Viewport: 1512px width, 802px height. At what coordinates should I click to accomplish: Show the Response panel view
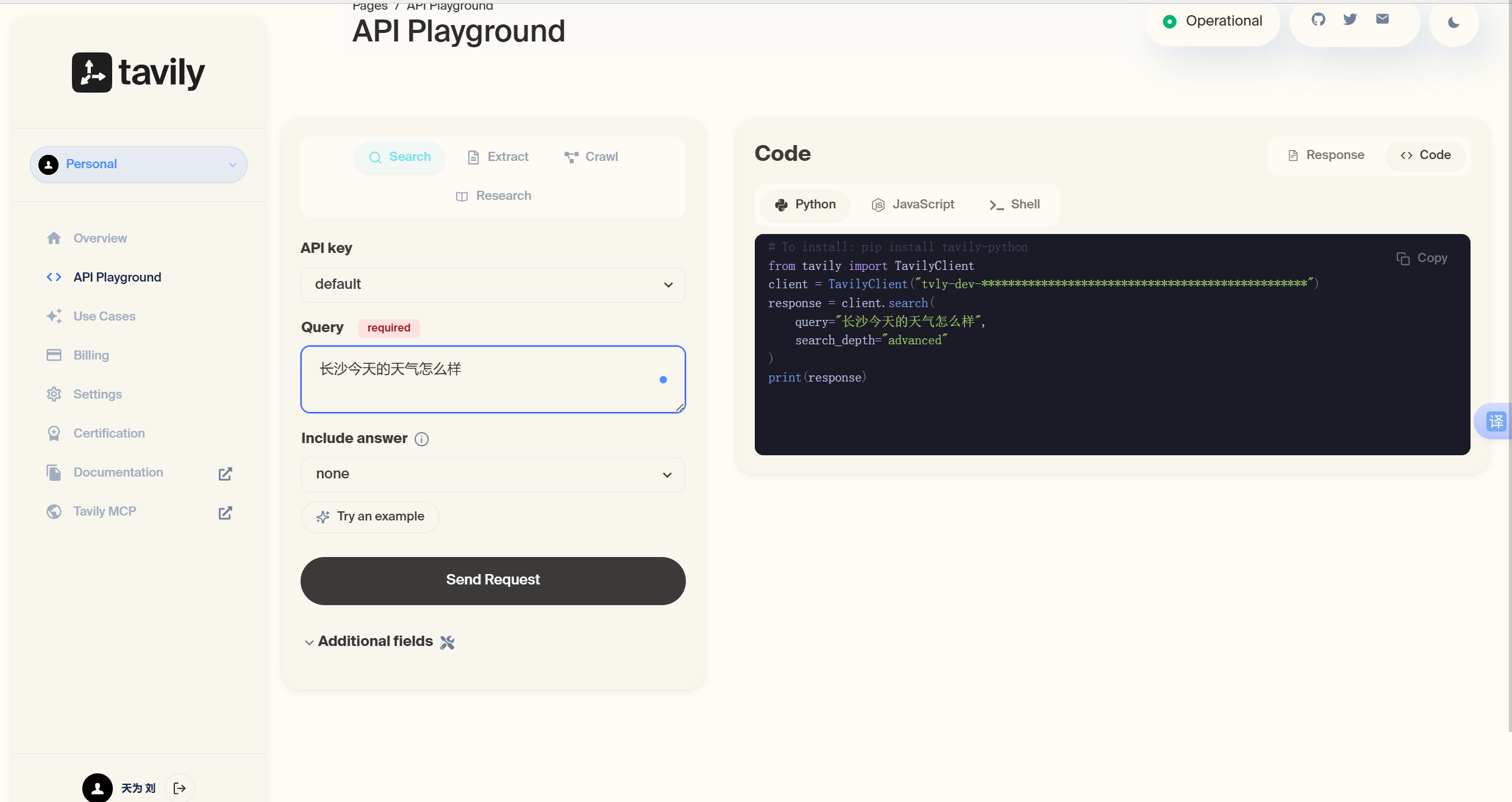(1325, 155)
